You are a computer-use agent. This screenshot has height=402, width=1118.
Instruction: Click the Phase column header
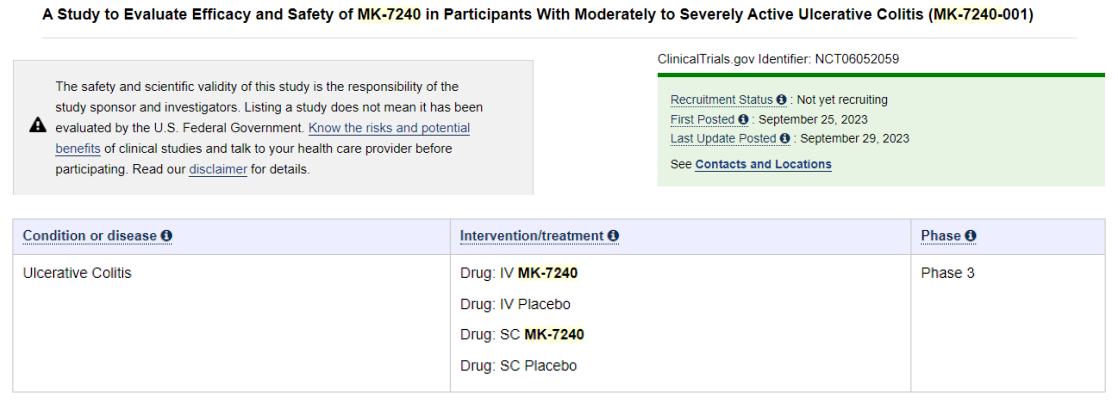coord(941,236)
